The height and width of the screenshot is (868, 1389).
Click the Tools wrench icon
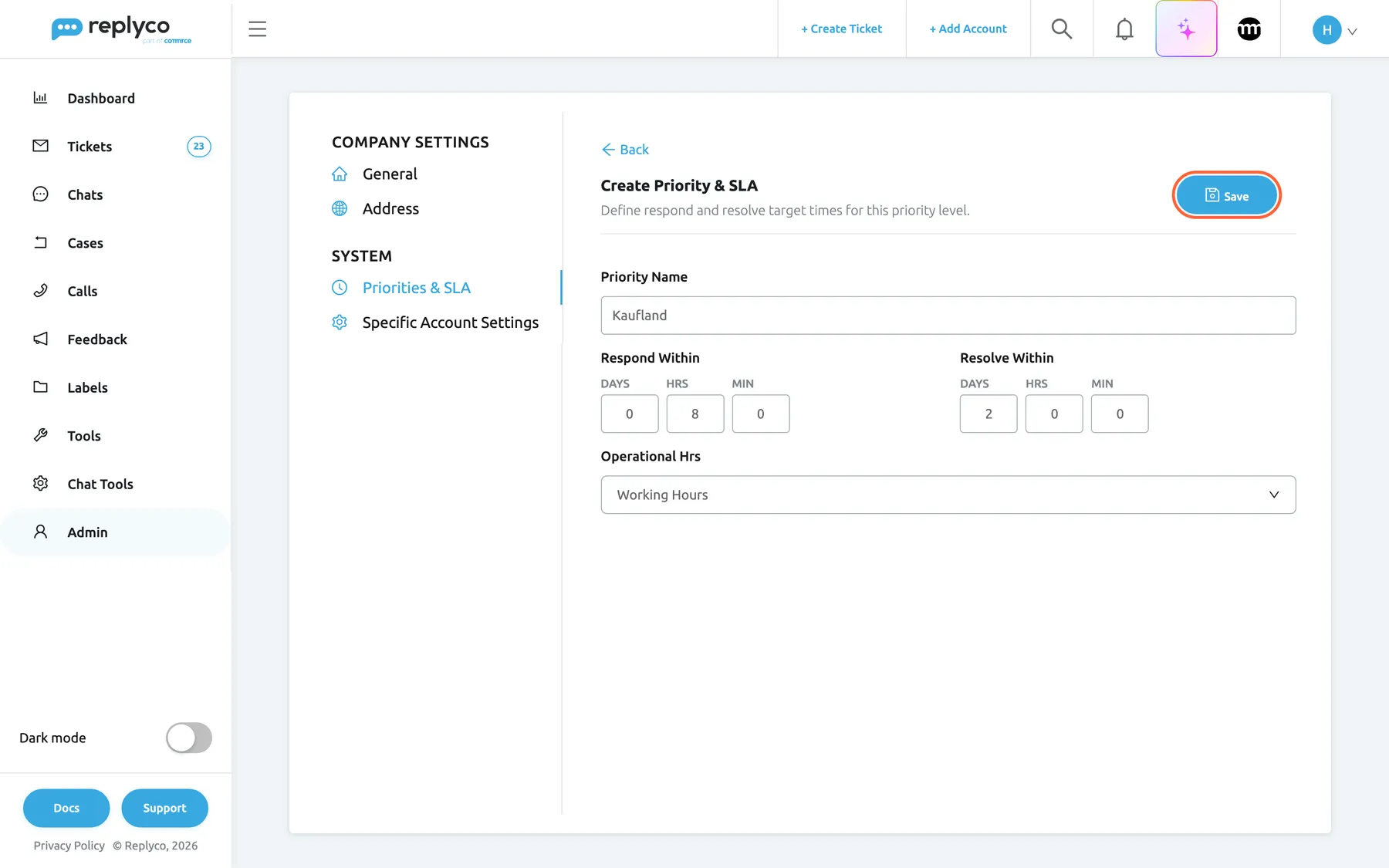(41, 435)
